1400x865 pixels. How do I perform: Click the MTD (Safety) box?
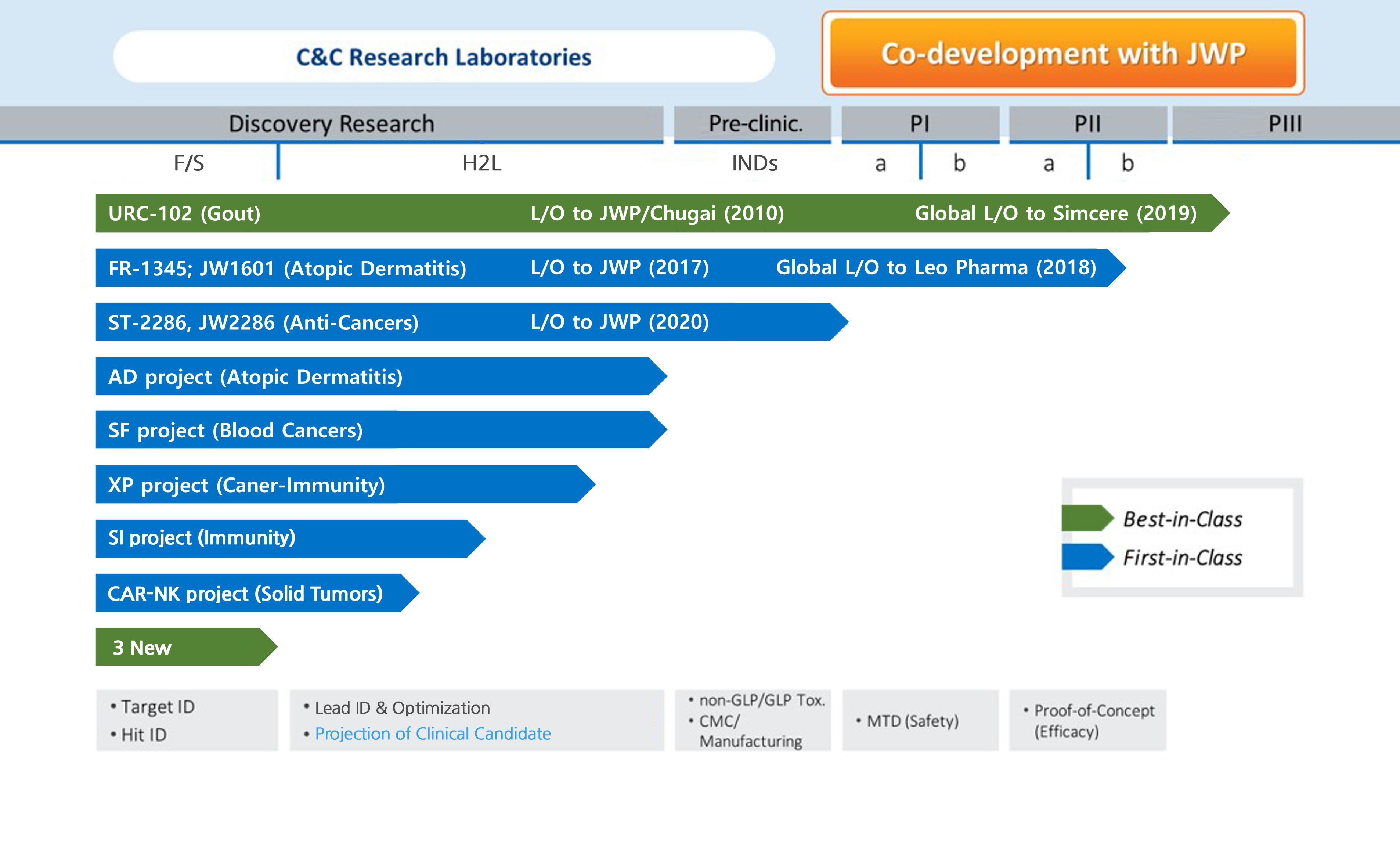(921, 720)
